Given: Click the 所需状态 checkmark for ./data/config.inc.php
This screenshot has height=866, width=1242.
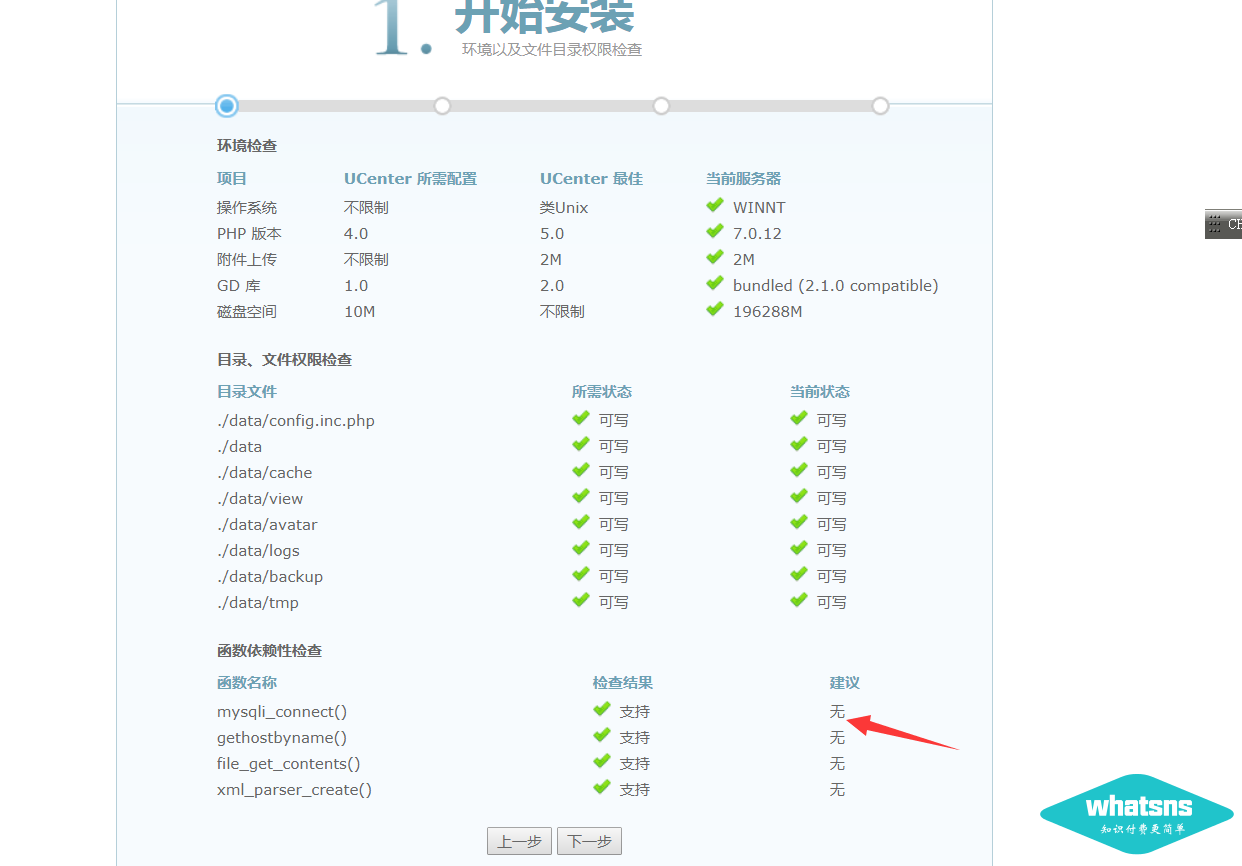Looking at the screenshot, I should [580, 419].
